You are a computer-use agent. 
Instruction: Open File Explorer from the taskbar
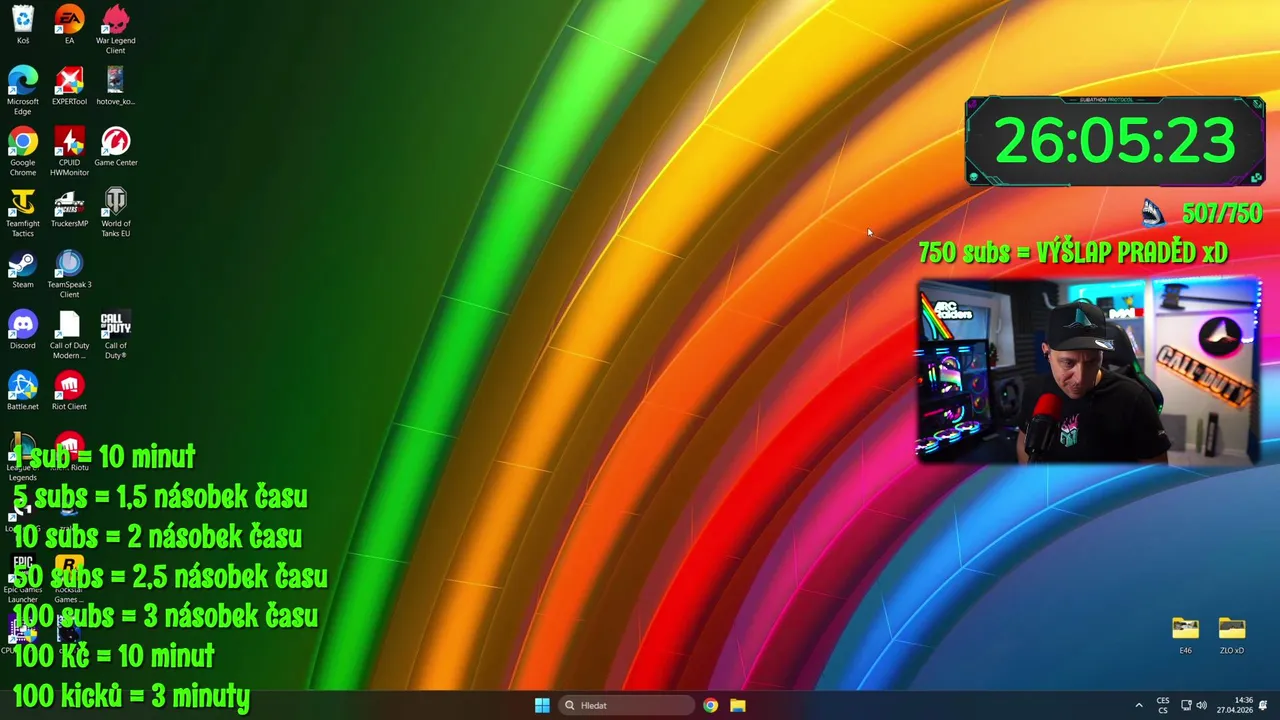[738, 705]
